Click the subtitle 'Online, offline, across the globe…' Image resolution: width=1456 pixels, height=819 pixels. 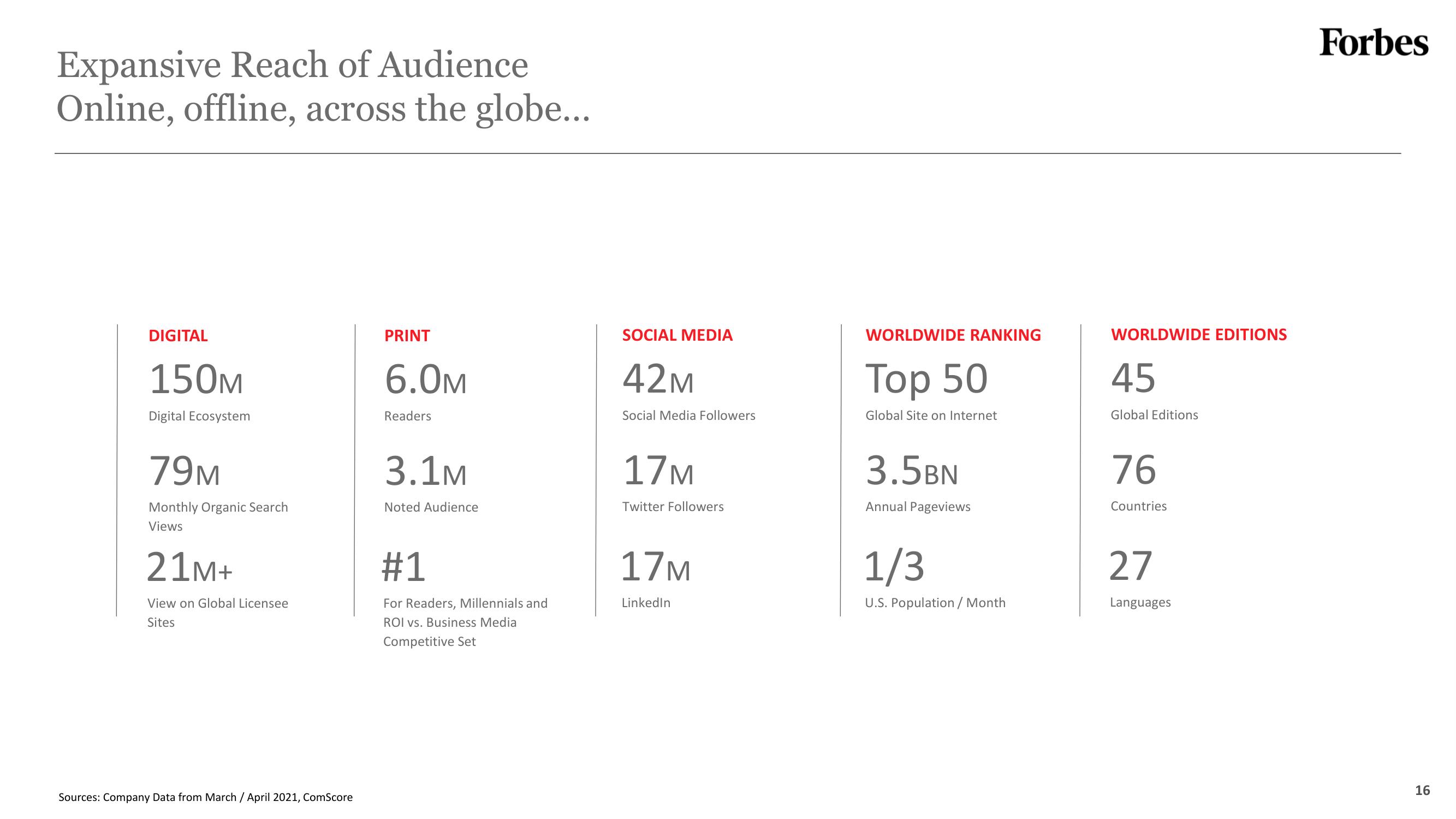(323, 109)
